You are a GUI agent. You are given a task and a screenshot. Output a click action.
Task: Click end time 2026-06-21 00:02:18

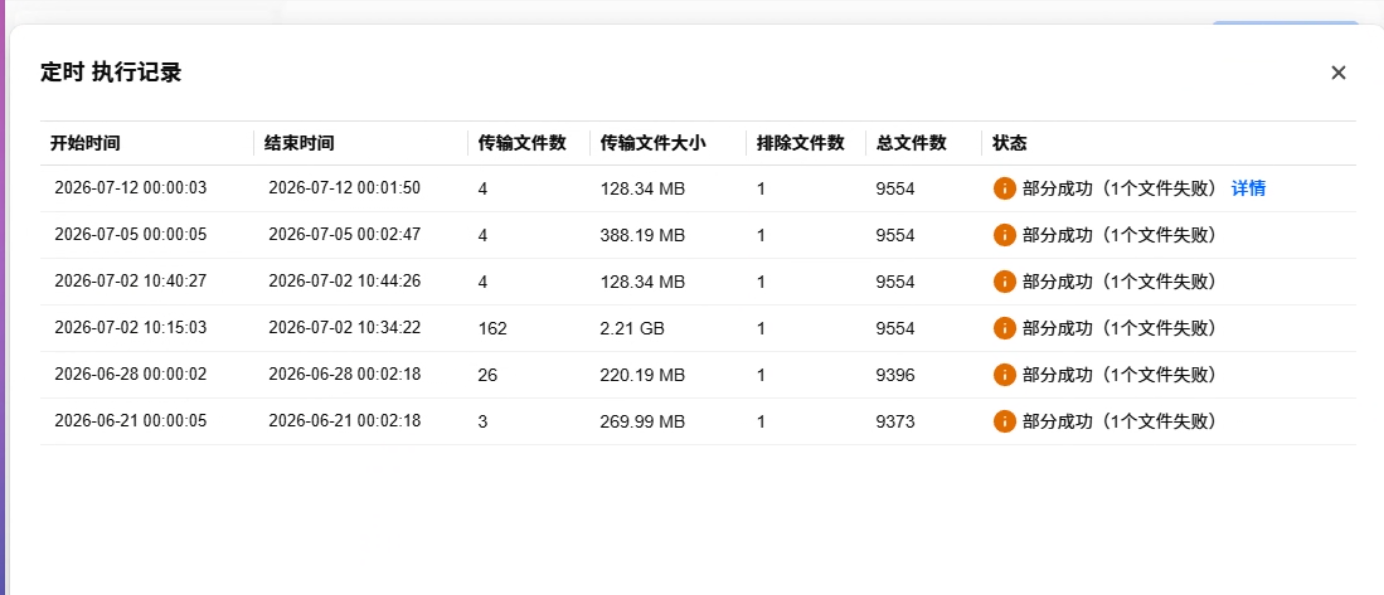[x=345, y=421]
